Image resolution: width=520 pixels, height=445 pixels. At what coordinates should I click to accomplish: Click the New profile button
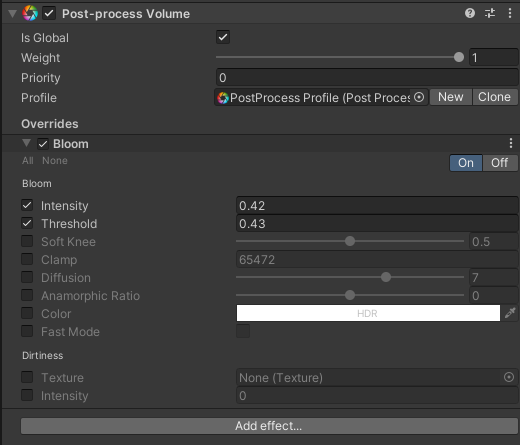pos(451,97)
